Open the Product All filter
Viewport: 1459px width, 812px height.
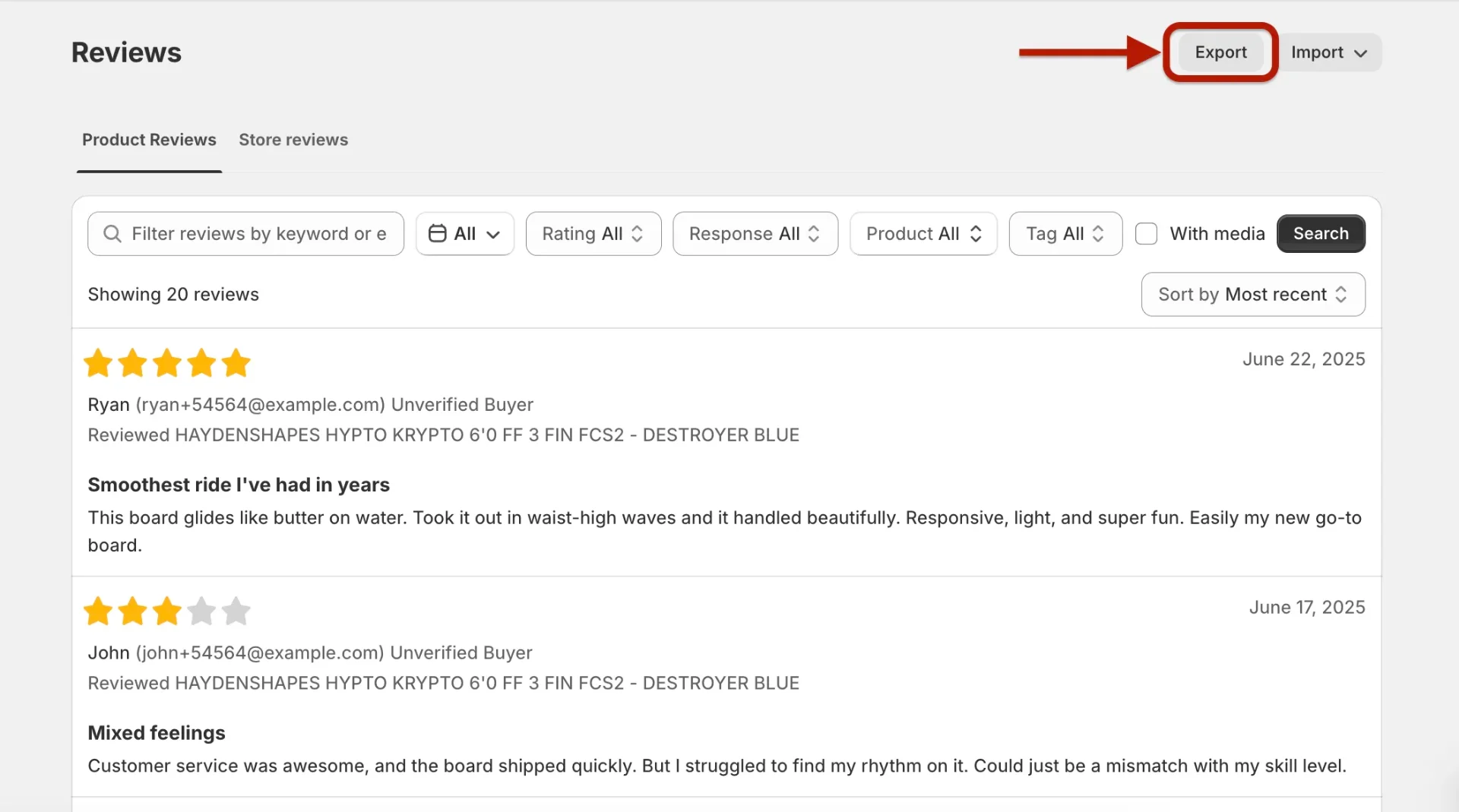[923, 234]
